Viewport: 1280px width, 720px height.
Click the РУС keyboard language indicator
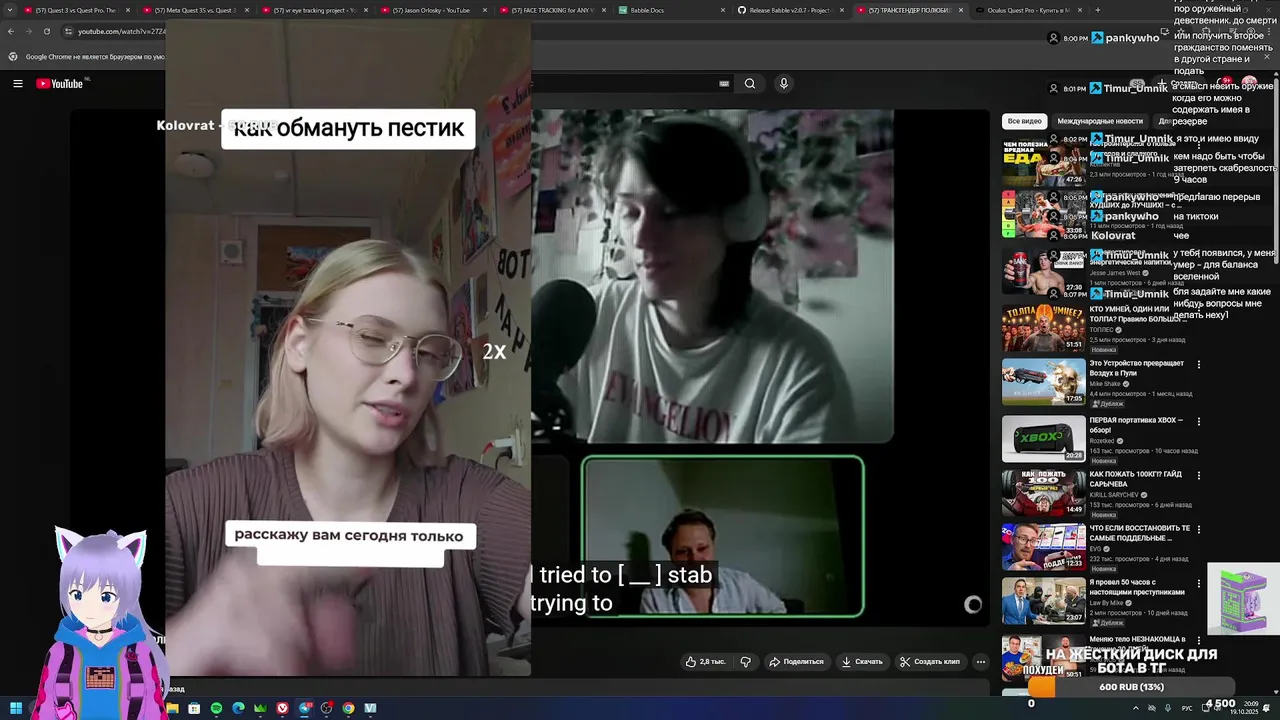tap(1187, 708)
